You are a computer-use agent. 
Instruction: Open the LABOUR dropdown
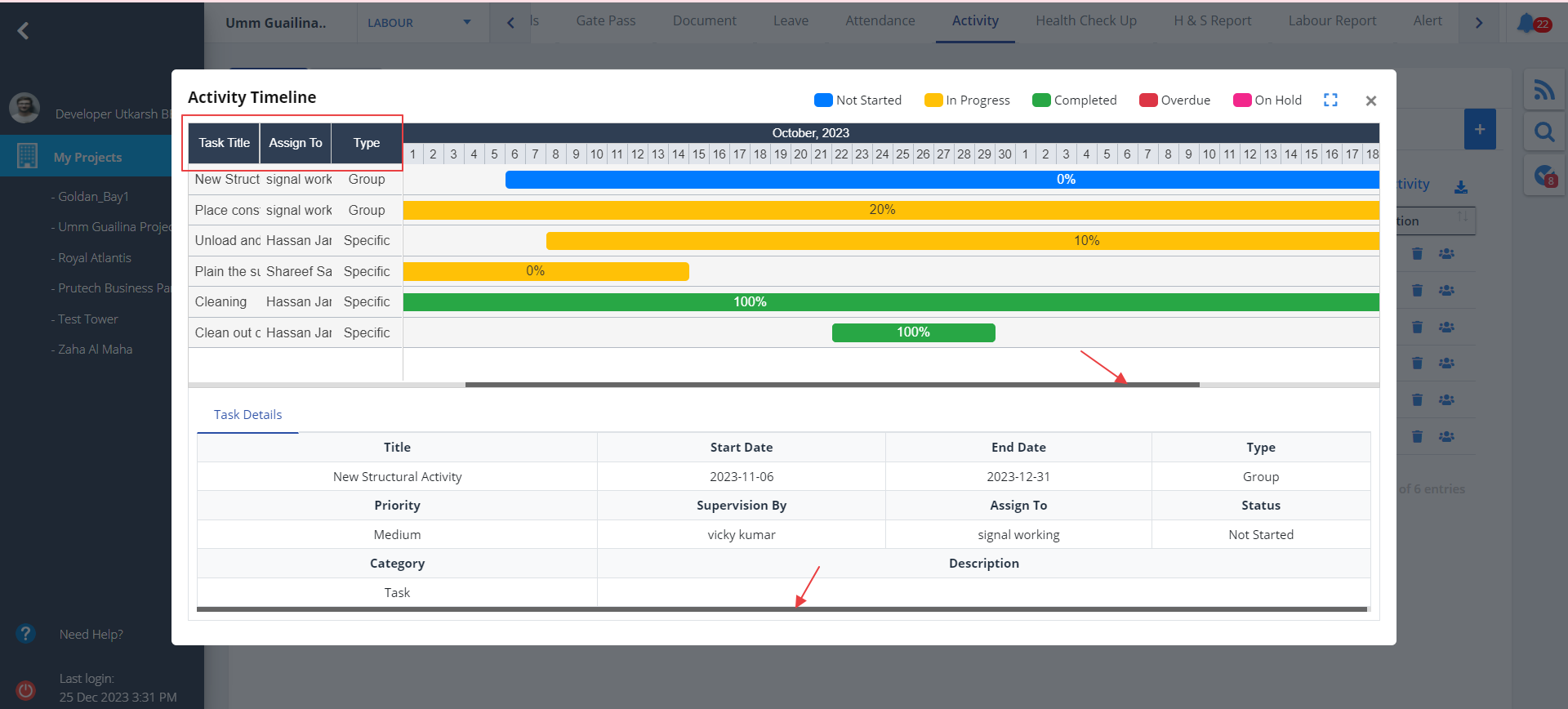coord(421,23)
